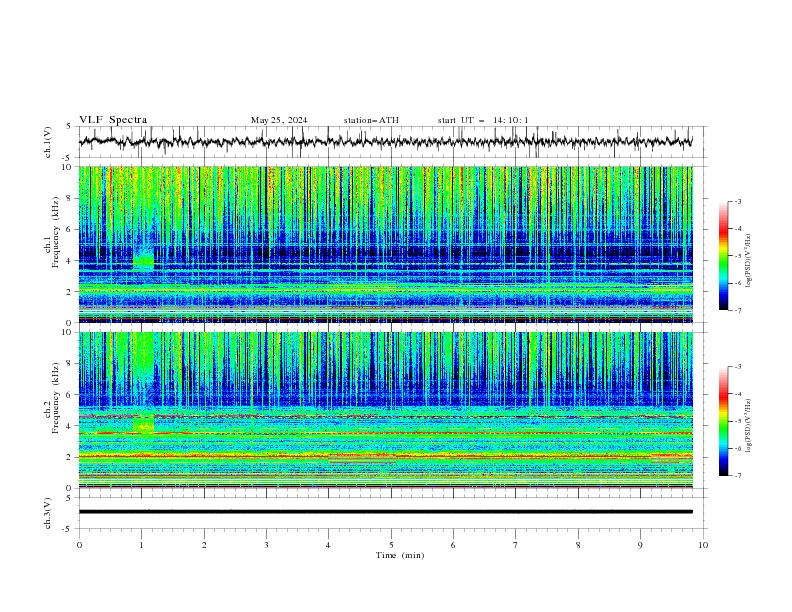The height and width of the screenshot is (612, 792).
Task: Click the time axis tick label "4"
Action: [x=329, y=545]
